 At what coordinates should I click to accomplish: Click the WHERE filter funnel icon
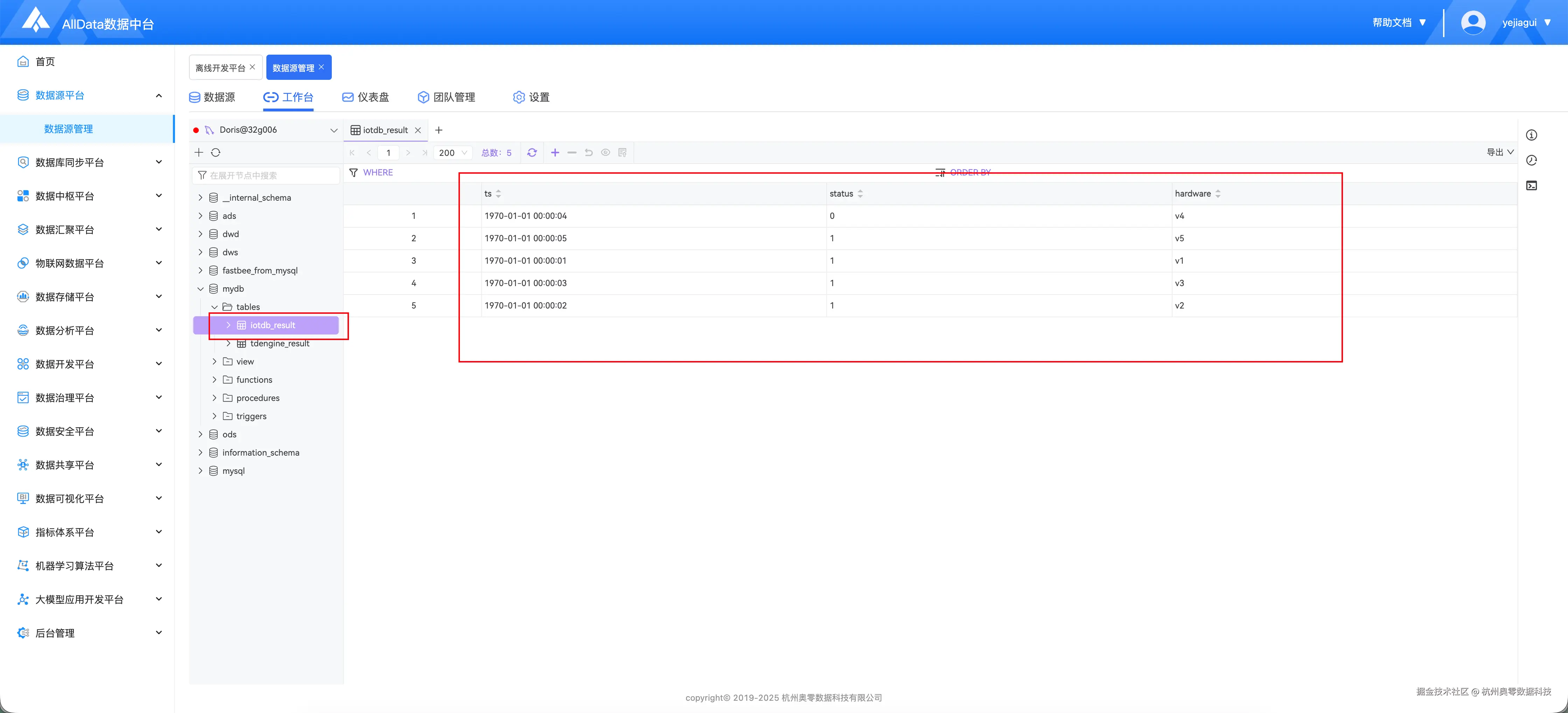(x=353, y=173)
